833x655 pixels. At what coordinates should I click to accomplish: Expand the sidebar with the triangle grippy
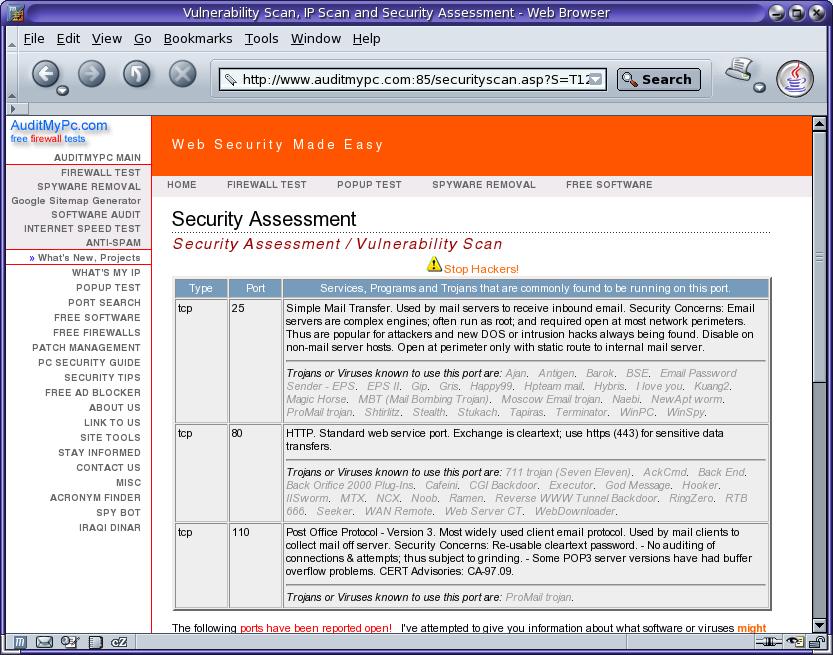pyautogui.click(x=13, y=109)
